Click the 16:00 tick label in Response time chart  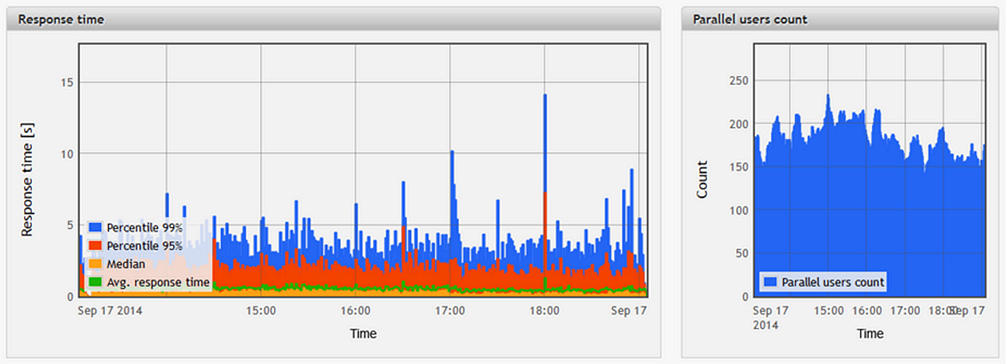[355, 310]
